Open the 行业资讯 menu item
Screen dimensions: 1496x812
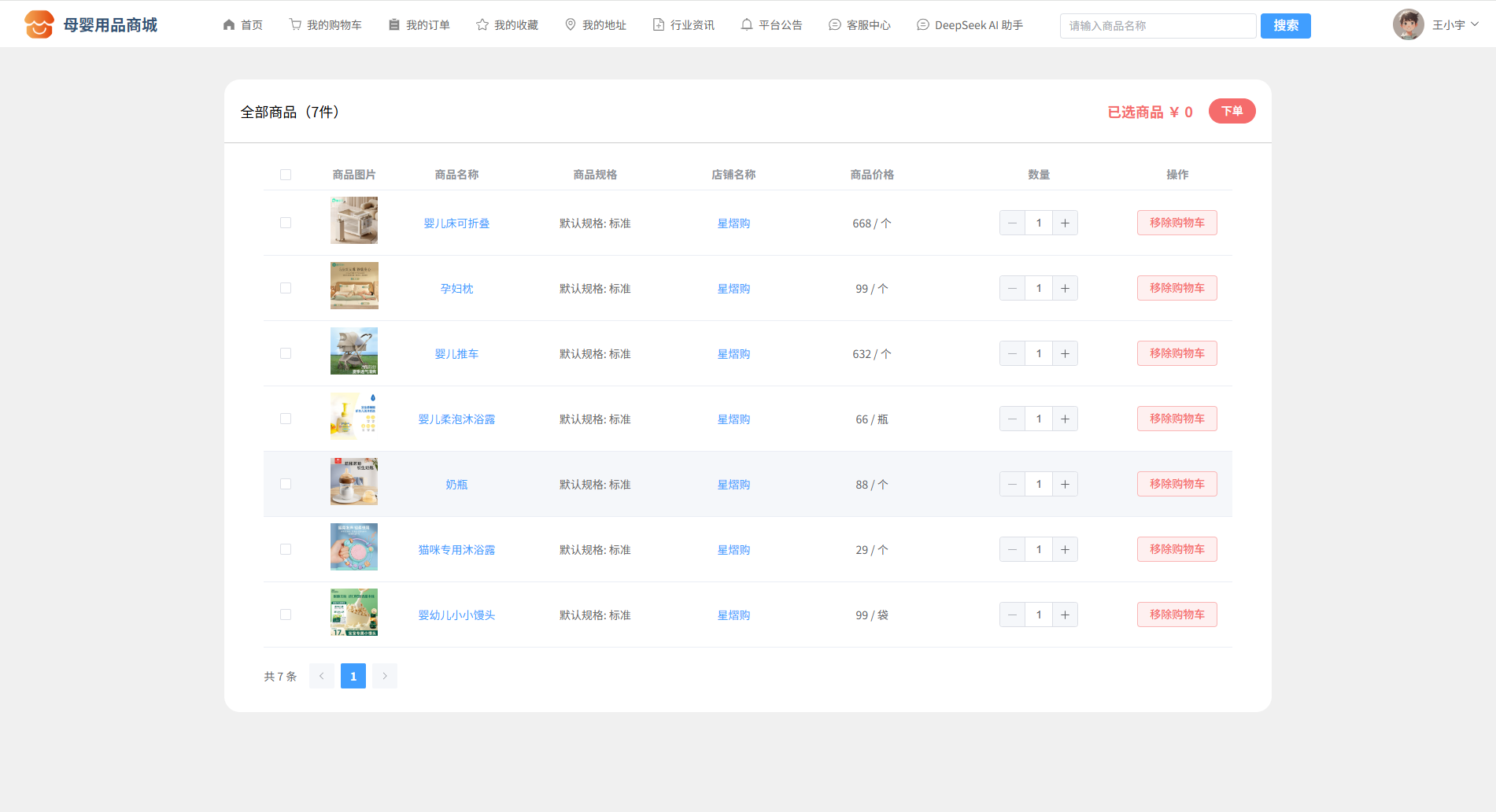pos(684,25)
